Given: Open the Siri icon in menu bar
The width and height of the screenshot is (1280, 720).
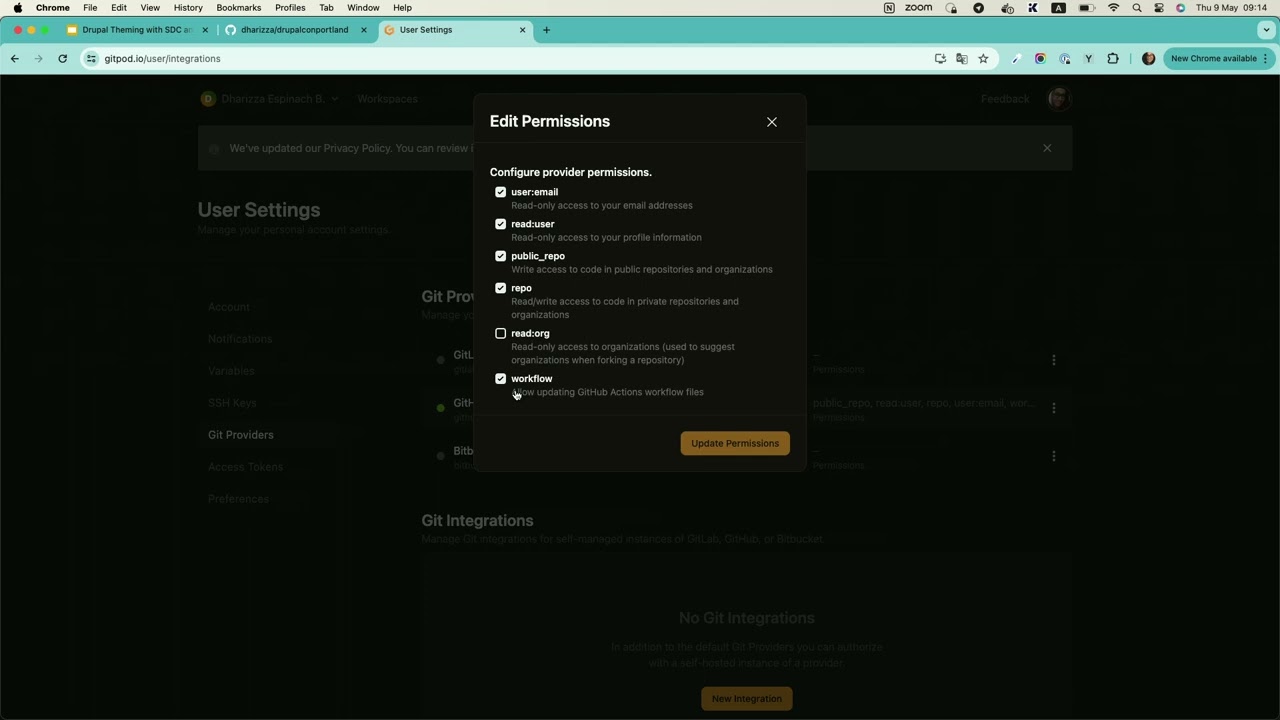Looking at the screenshot, I should [1181, 8].
